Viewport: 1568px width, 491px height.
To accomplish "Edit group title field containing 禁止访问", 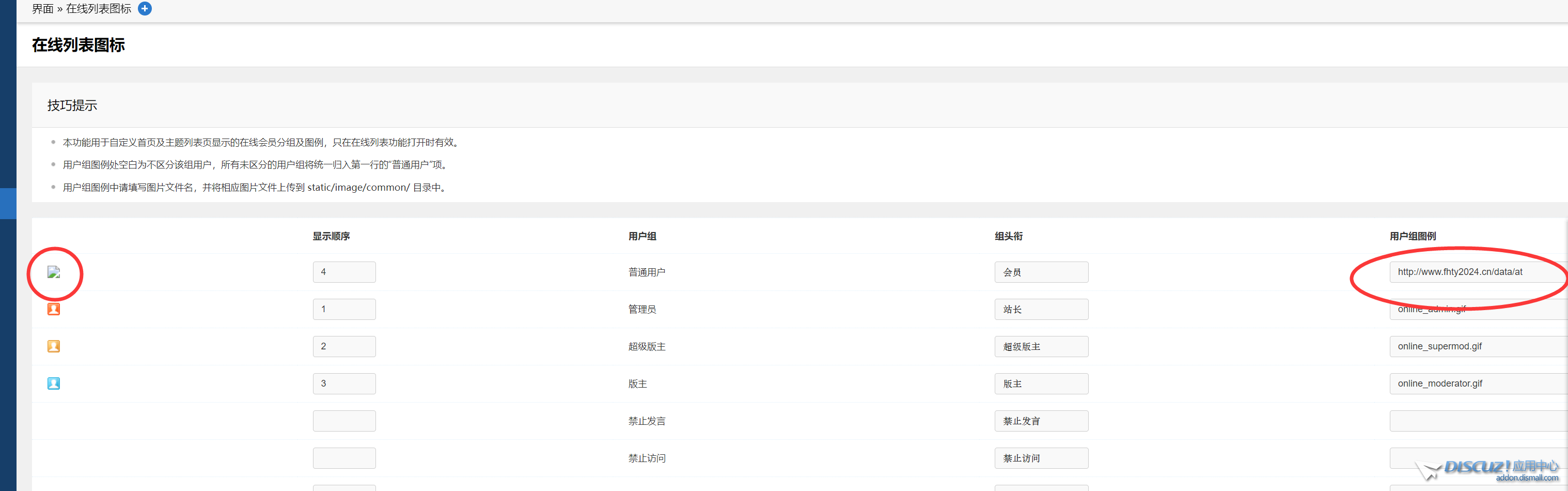I will [1042, 458].
